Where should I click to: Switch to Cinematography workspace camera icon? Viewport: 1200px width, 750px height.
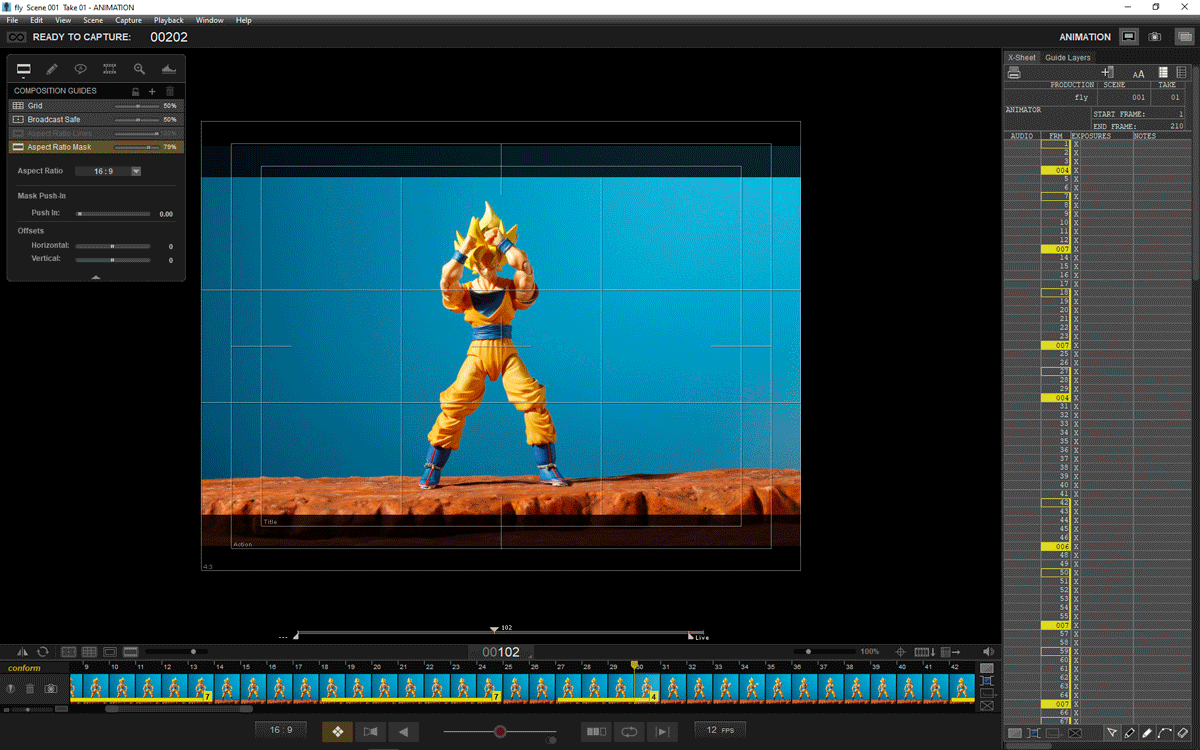1155,37
